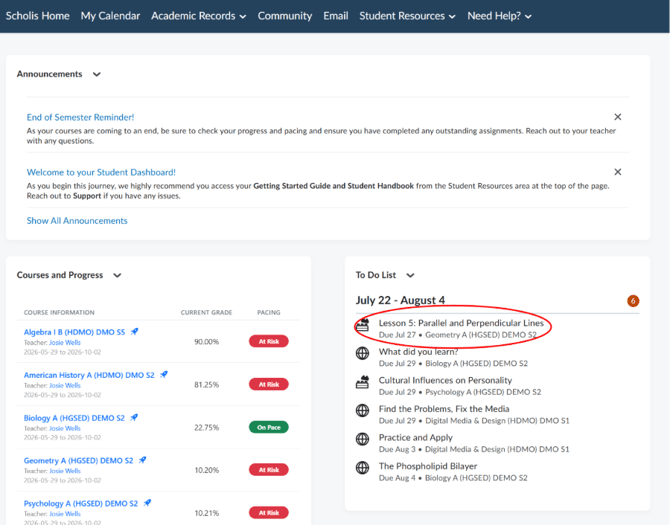Open Find the Problems, Fix the Media
This screenshot has width=670, height=525.
[444, 409]
